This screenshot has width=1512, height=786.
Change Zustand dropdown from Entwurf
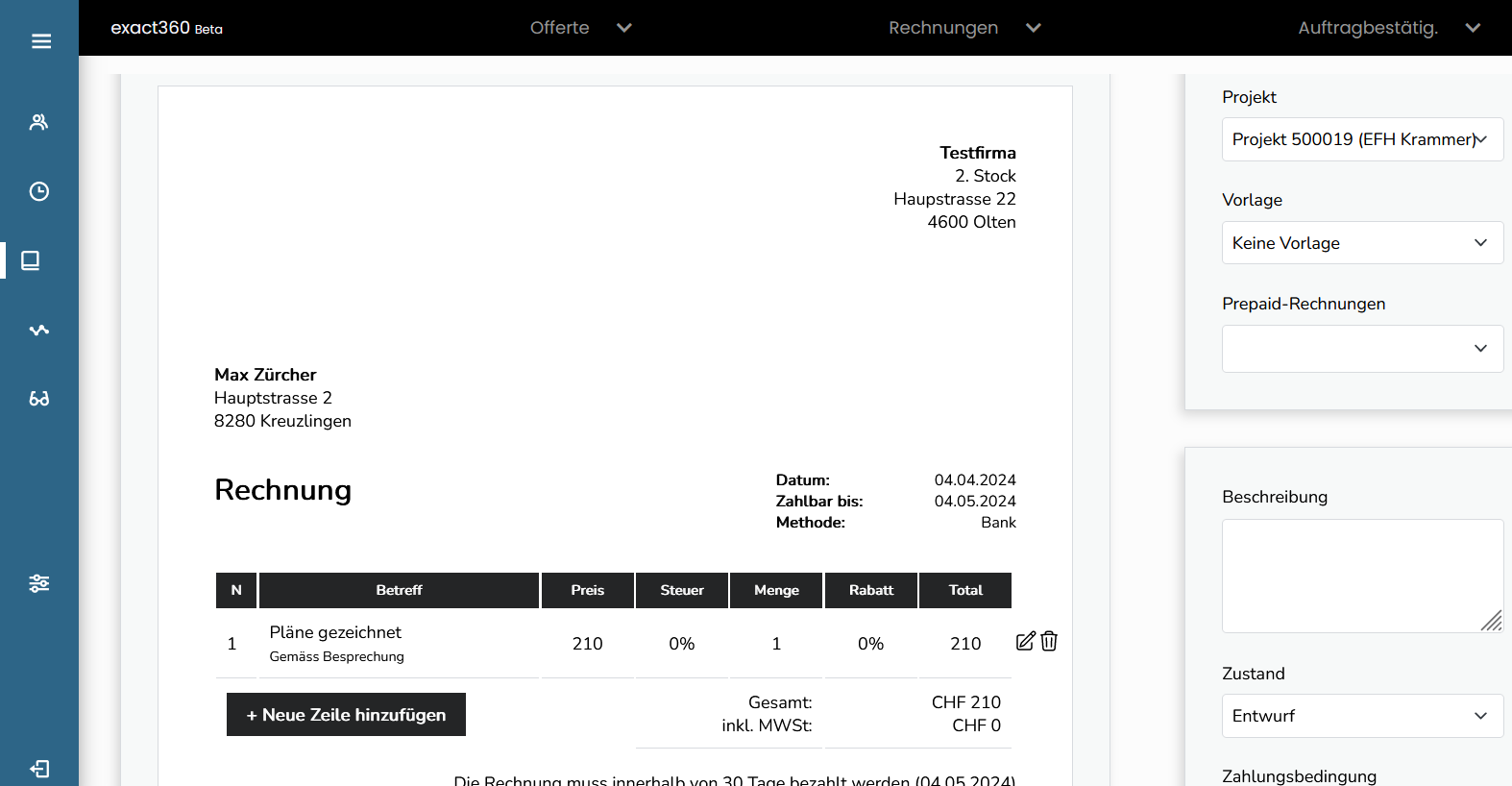pos(1361,716)
